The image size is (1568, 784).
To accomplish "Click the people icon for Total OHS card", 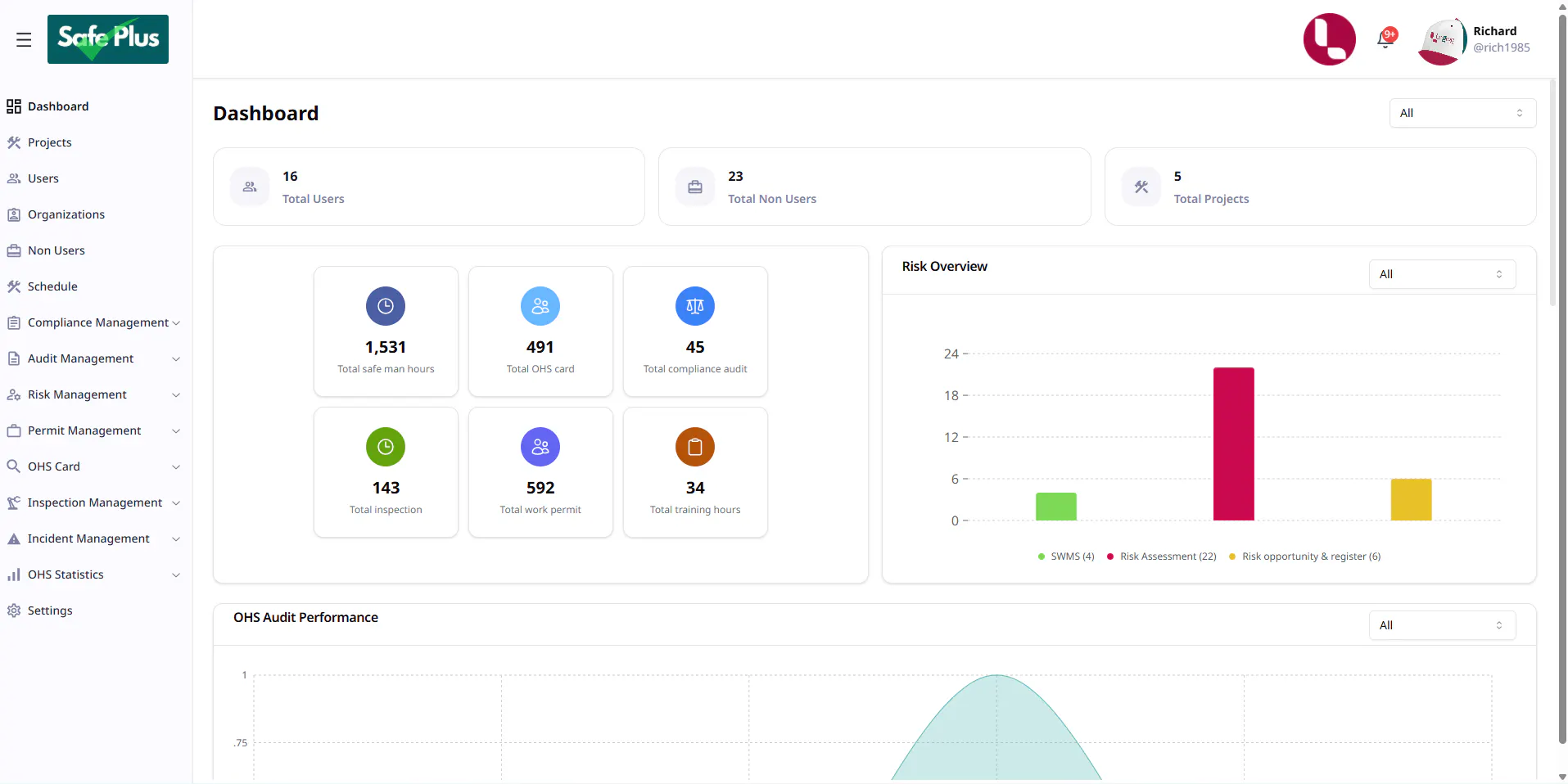I will coord(540,306).
